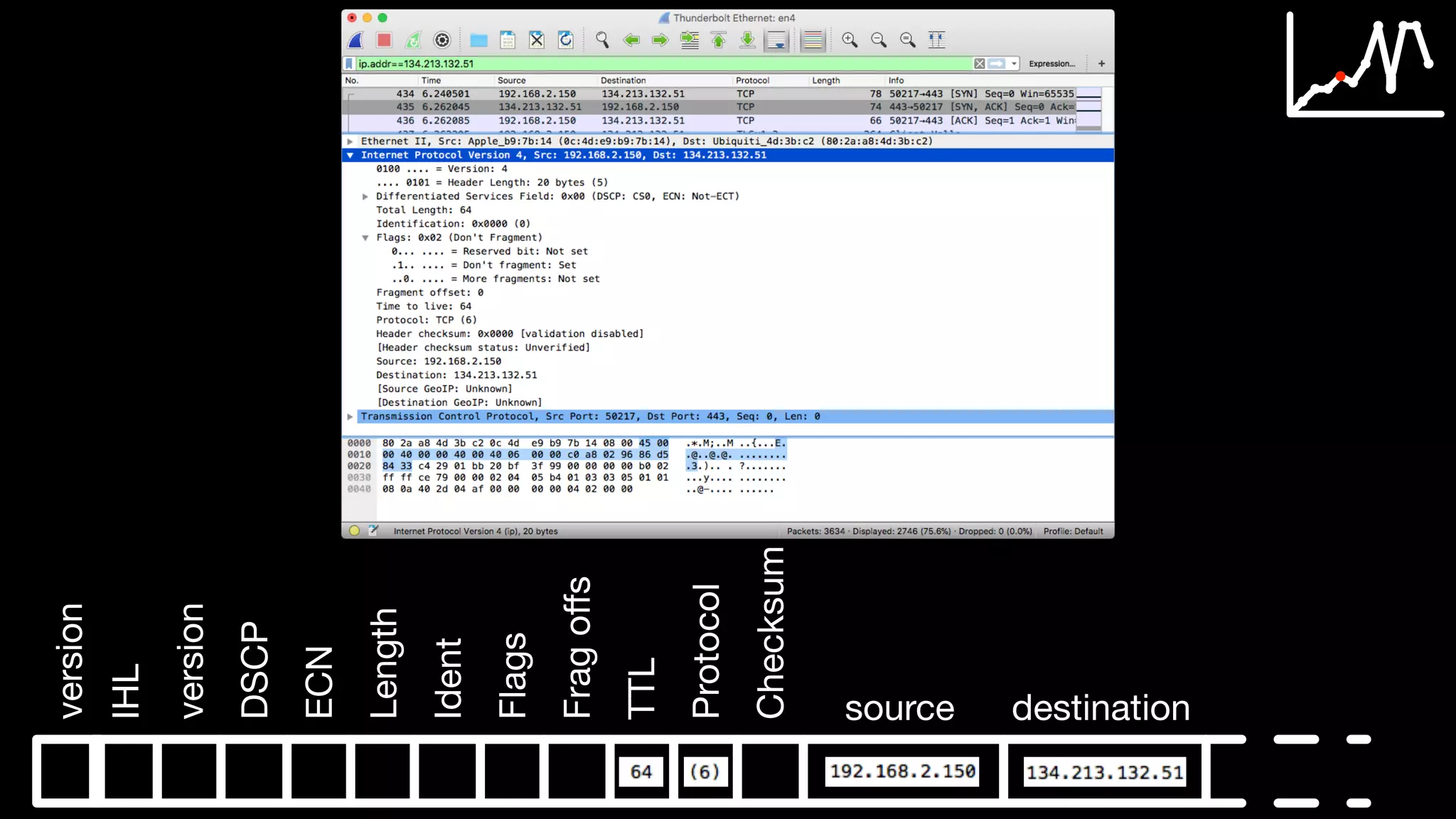Zoom out on the main window text
The image size is (1456, 819).
coord(879,40)
